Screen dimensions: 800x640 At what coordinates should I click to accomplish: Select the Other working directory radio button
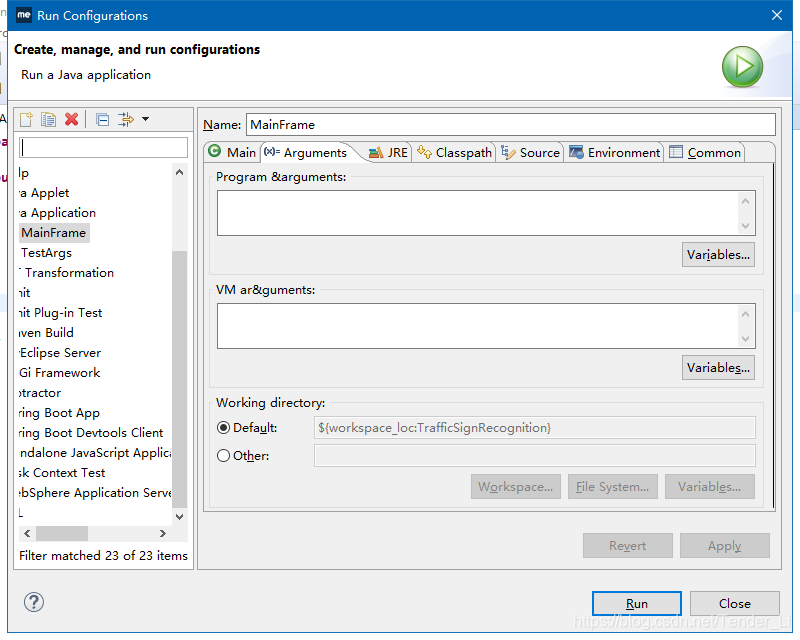tap(224, 456)
